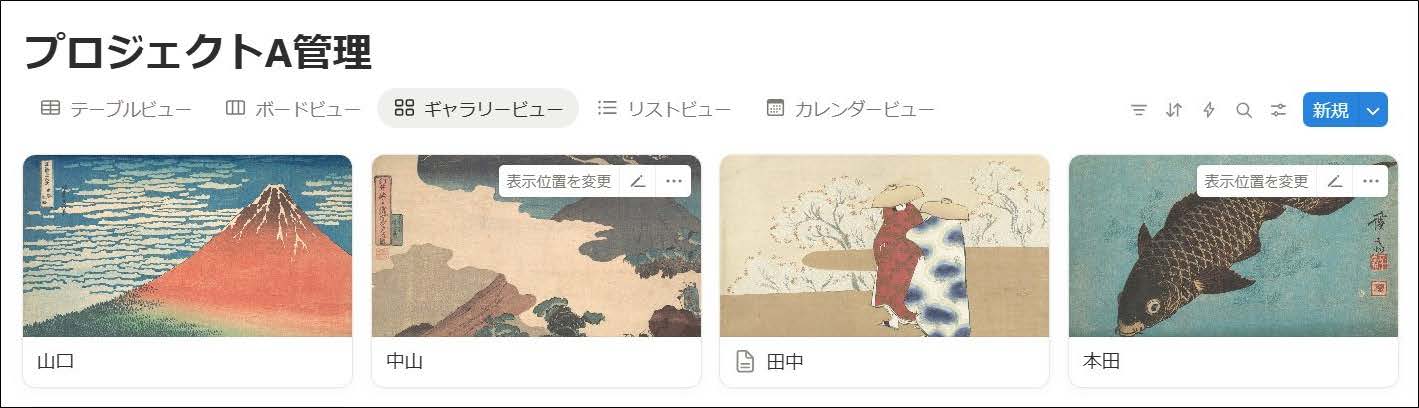Image resolution: width=1419 pixels, height=408 pixels.
Task: Open the automation lightning bolt icon
Action: (x=1209, y=110)
